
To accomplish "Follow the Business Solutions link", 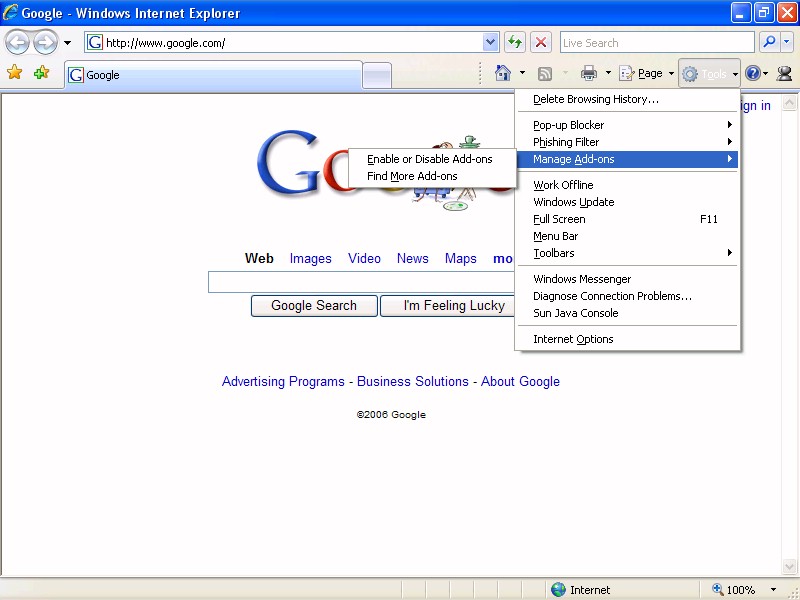I will point(413,382).
